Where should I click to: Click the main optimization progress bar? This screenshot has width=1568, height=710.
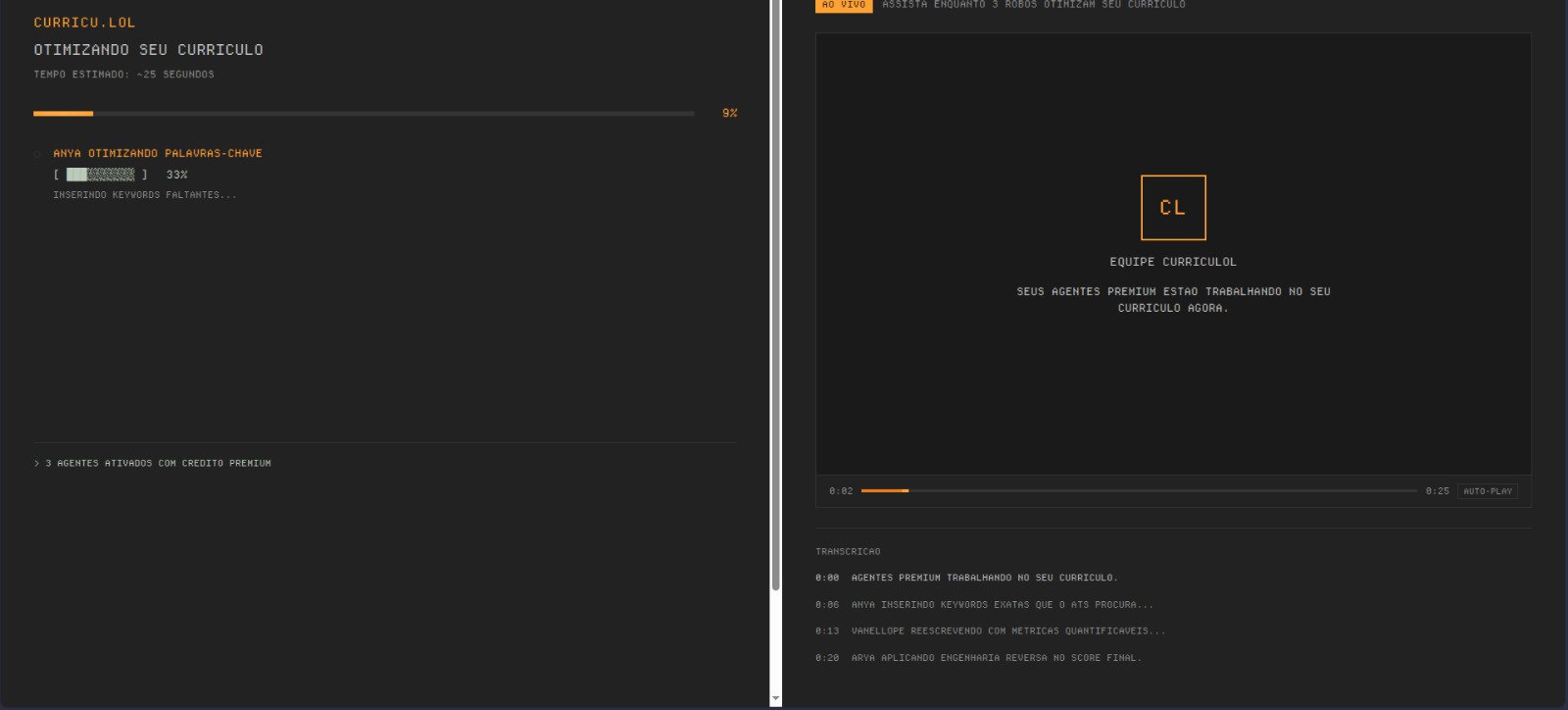tap(364, 114)
